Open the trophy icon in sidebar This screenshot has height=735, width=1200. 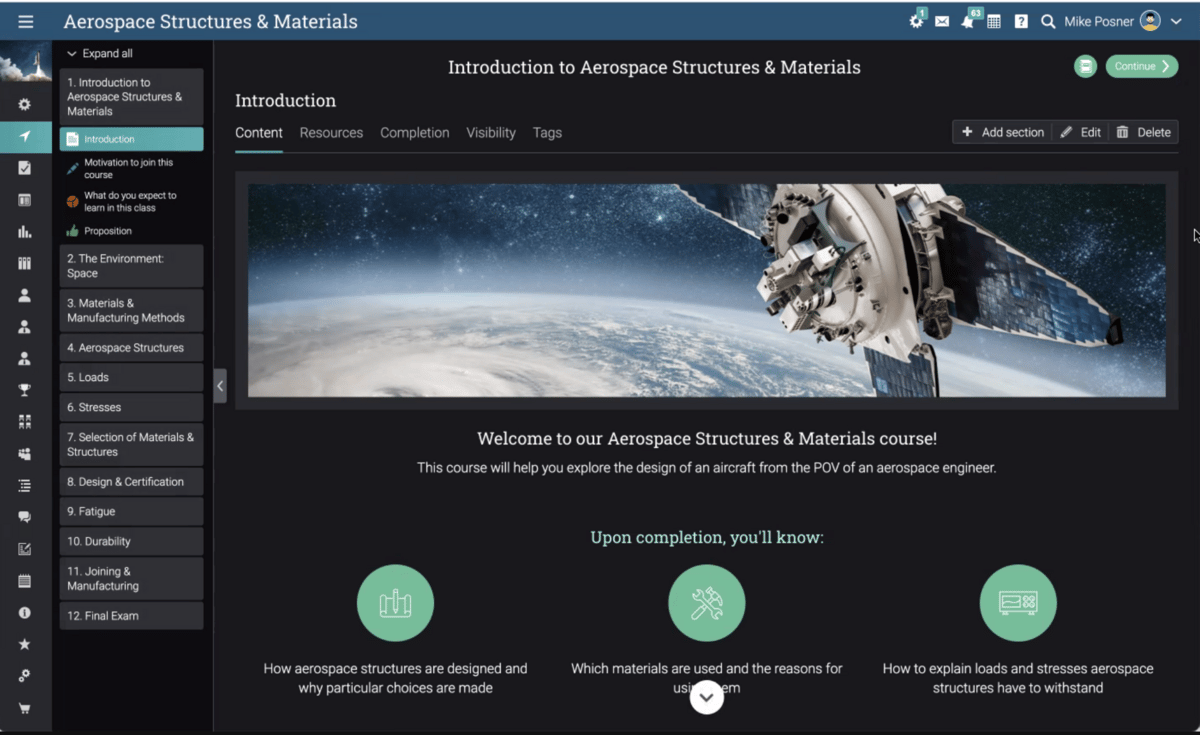25,390
